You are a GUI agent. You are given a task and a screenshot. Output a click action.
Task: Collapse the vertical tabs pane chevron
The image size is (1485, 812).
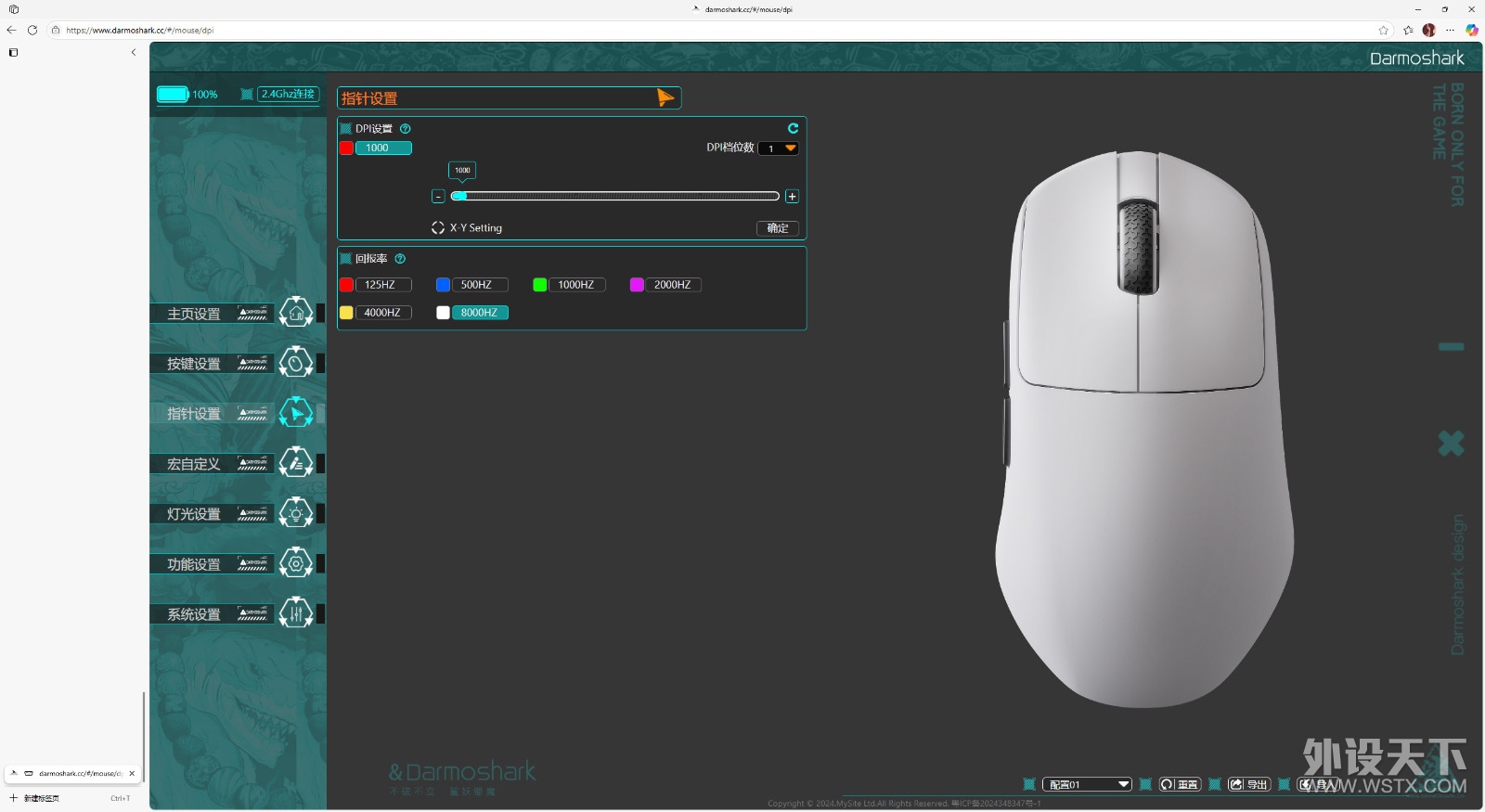(134, 52)
